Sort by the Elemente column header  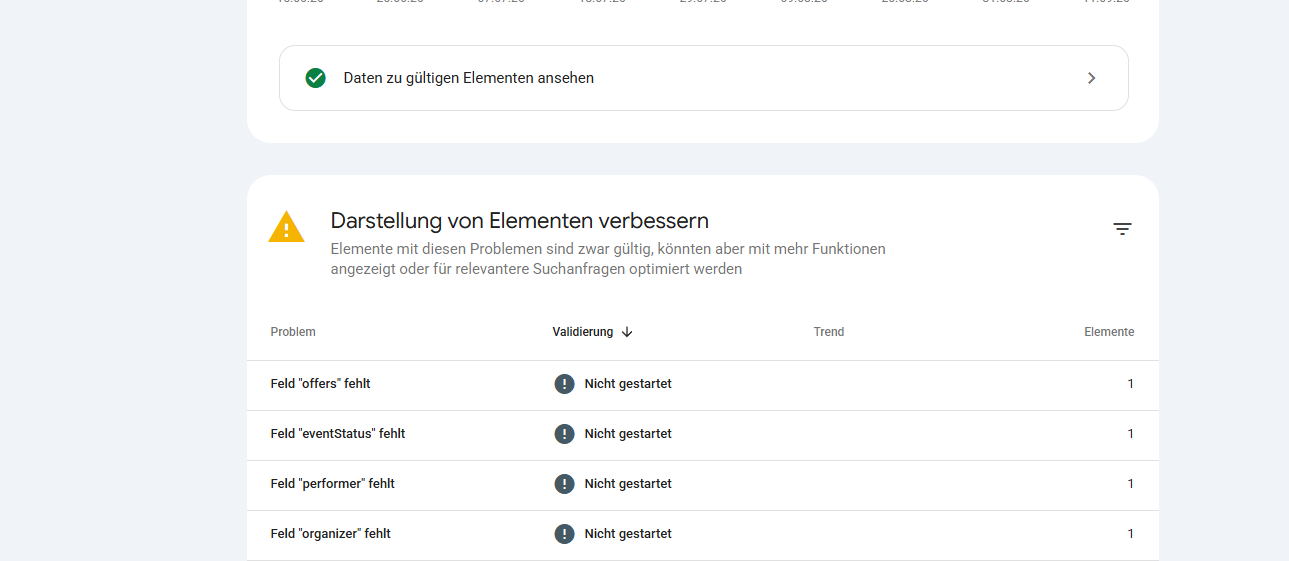tap(1109, 332)
